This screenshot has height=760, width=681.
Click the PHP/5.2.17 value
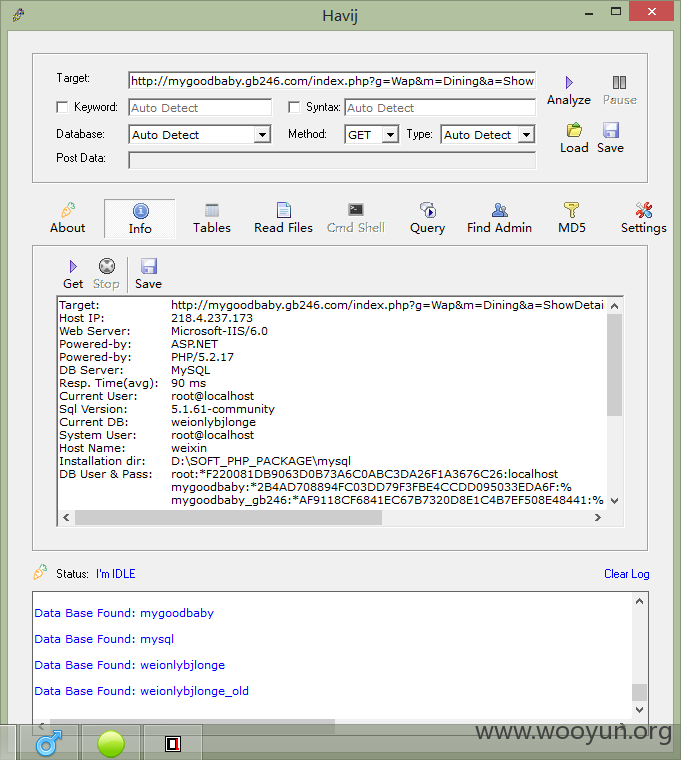202,357
